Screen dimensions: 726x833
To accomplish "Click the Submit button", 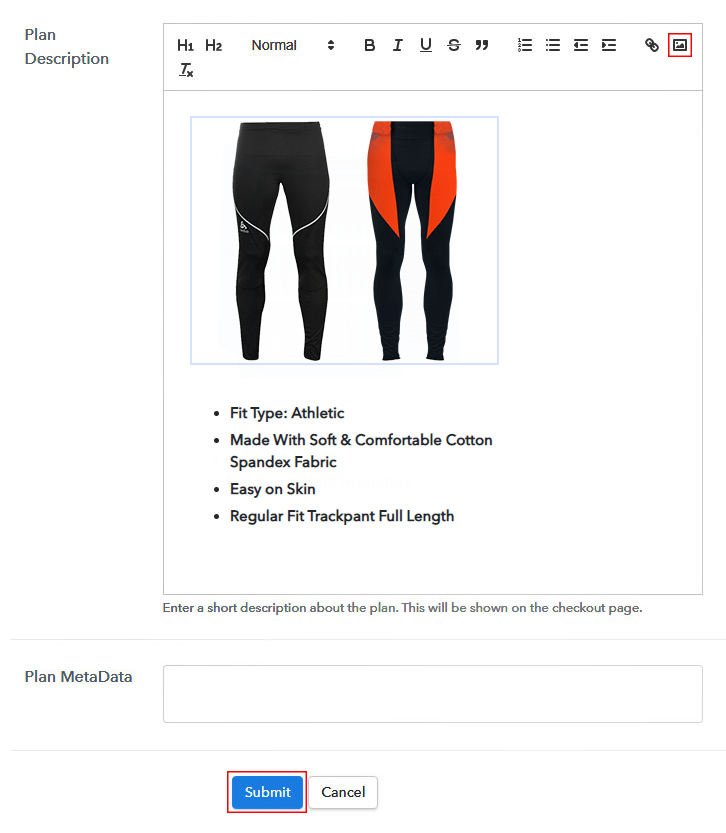I will point(267,792).
